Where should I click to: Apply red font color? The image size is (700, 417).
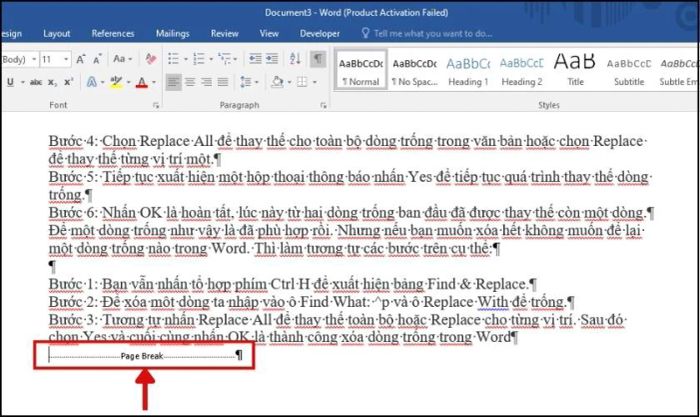(x=142, y=82)
